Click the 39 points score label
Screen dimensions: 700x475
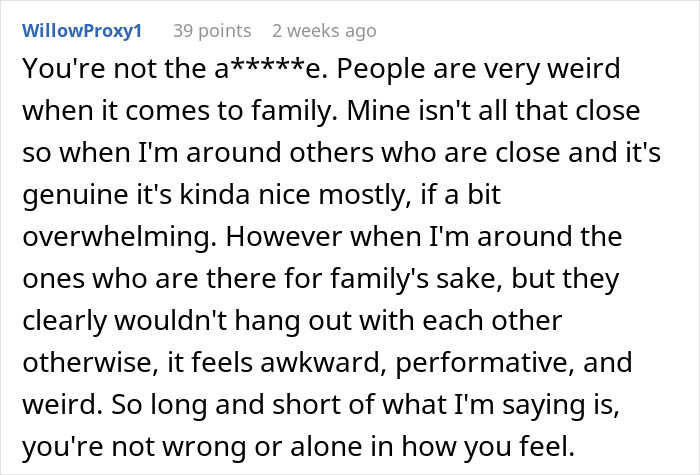click(212, 31)
